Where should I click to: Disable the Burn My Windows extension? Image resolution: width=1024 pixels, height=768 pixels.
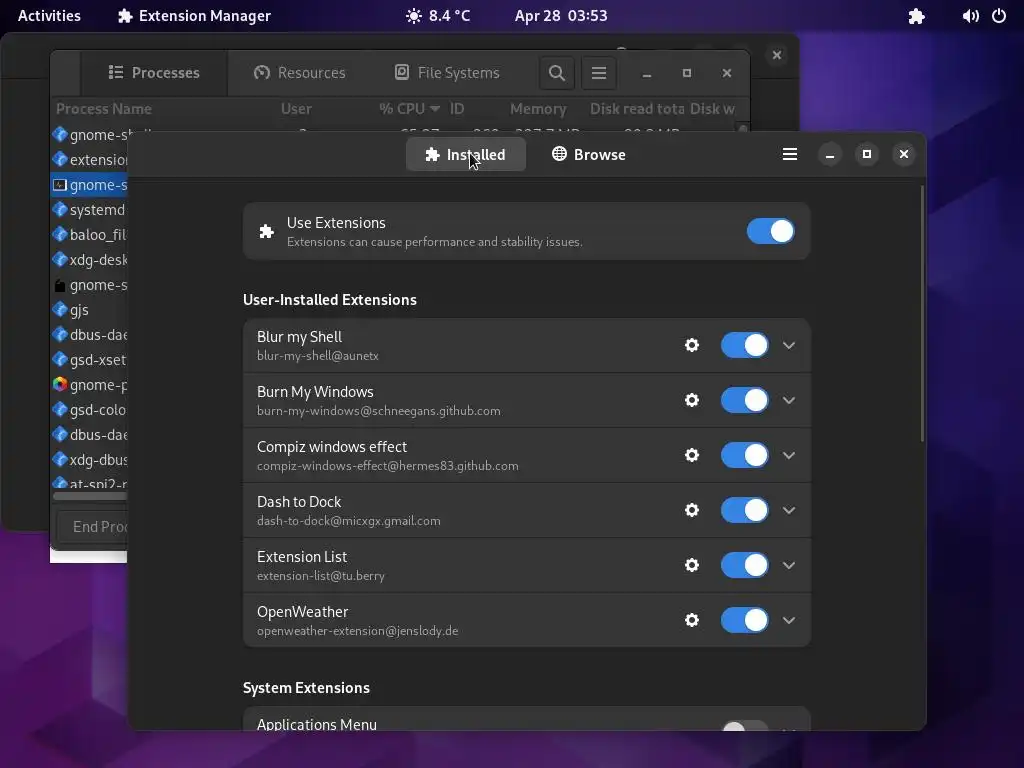pyautogui.click(x=744, y=400)
